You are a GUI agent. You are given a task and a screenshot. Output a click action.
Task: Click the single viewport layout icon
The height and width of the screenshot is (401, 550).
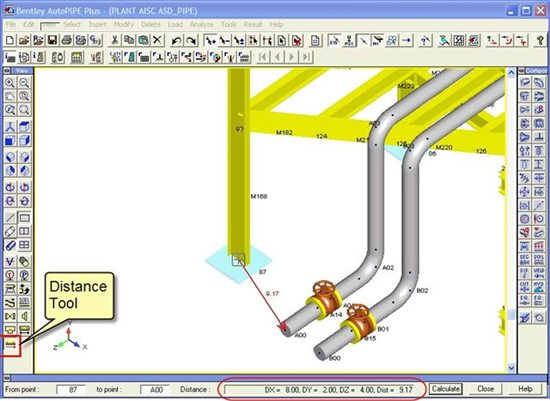(x=24, y=218)
